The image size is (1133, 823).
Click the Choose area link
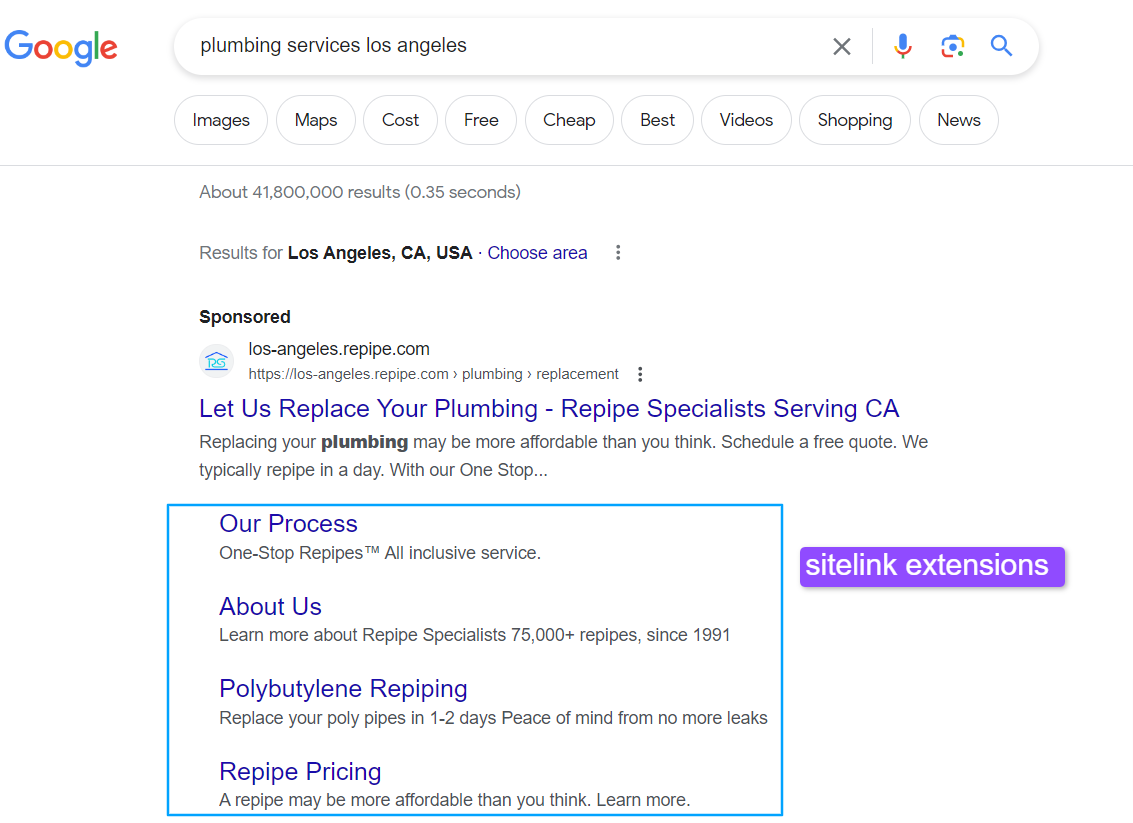(537, 253)
